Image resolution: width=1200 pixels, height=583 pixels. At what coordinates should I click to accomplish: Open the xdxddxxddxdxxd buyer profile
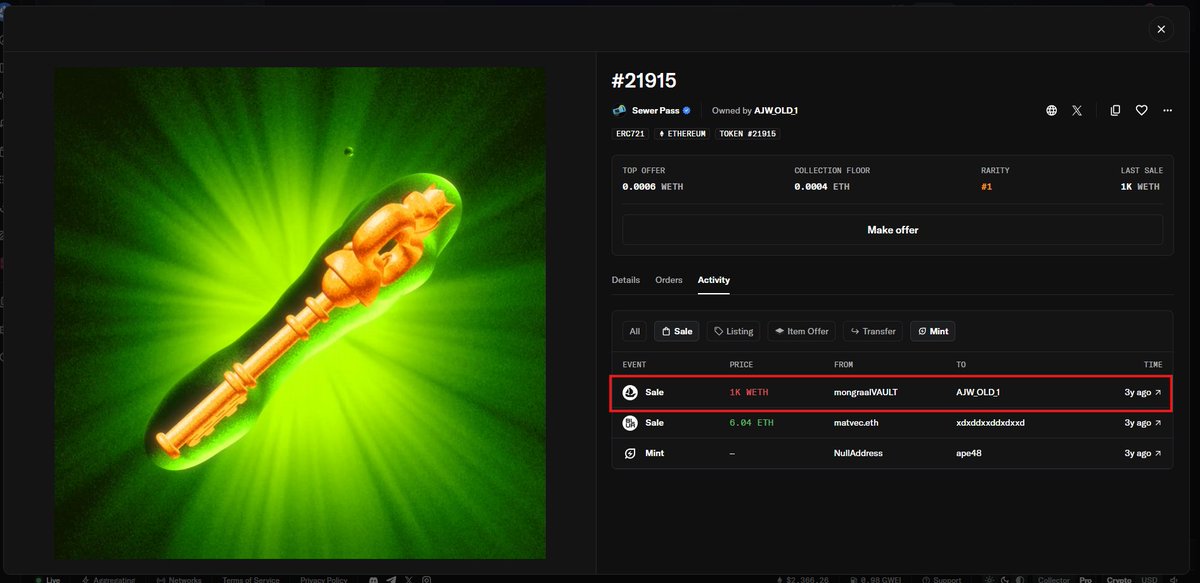[x=990, y=423]
